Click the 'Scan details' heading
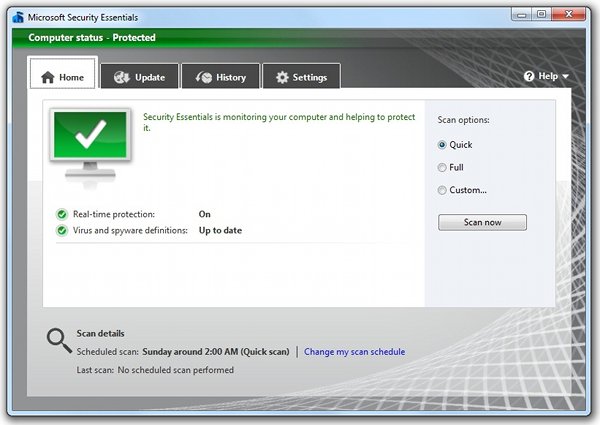600x425 pixels. pyautogui.click(x=100, y=334)
